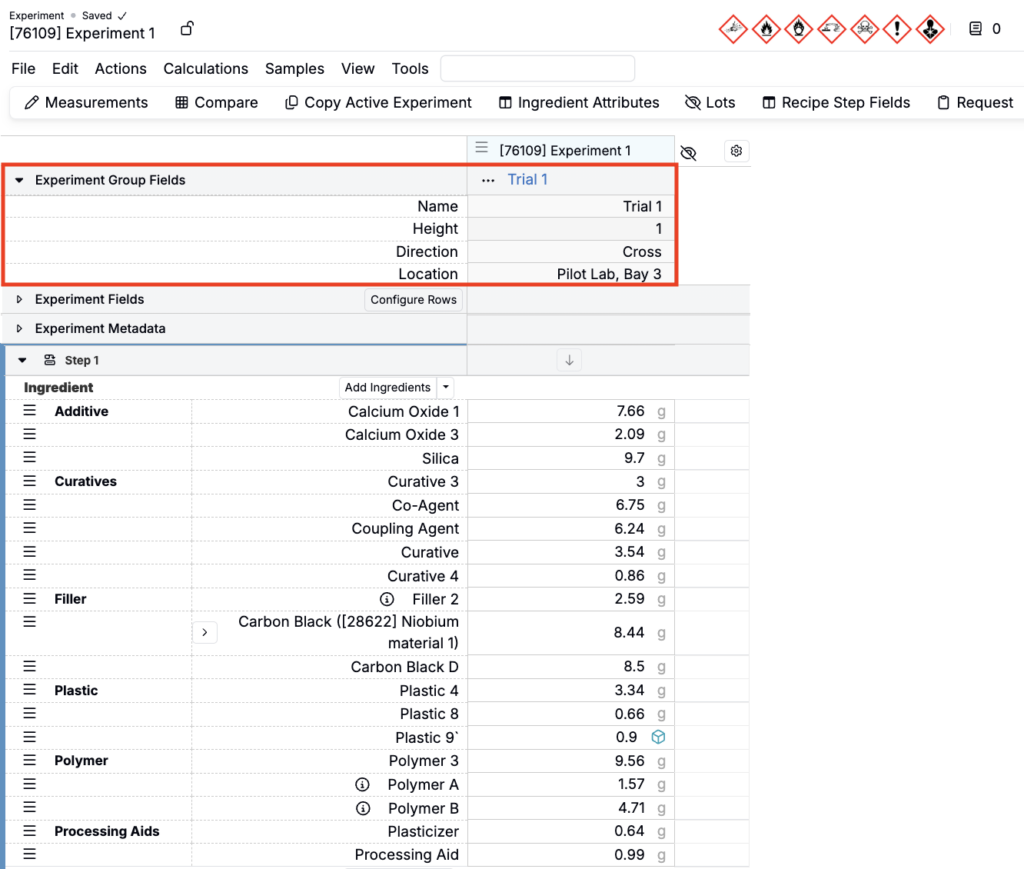This screenshot has height=869, width=1024.
Task: Click drag handle for Silica row
Action: click(x=30, y=458)
